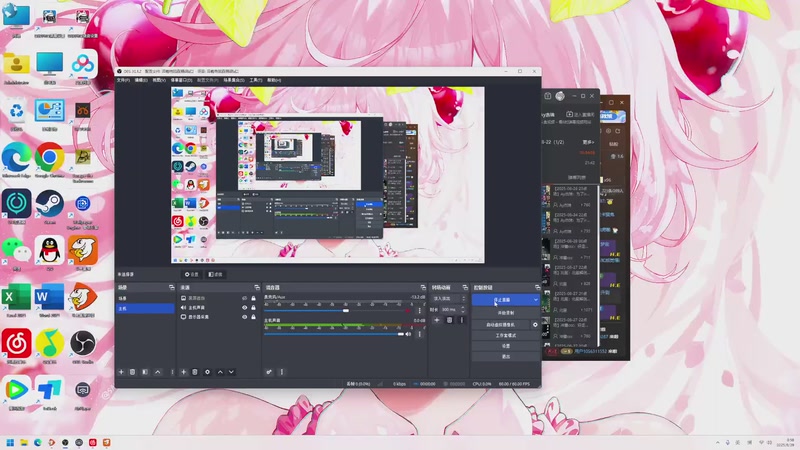Open 视图(V) menu in OBS

coord(159,80)
